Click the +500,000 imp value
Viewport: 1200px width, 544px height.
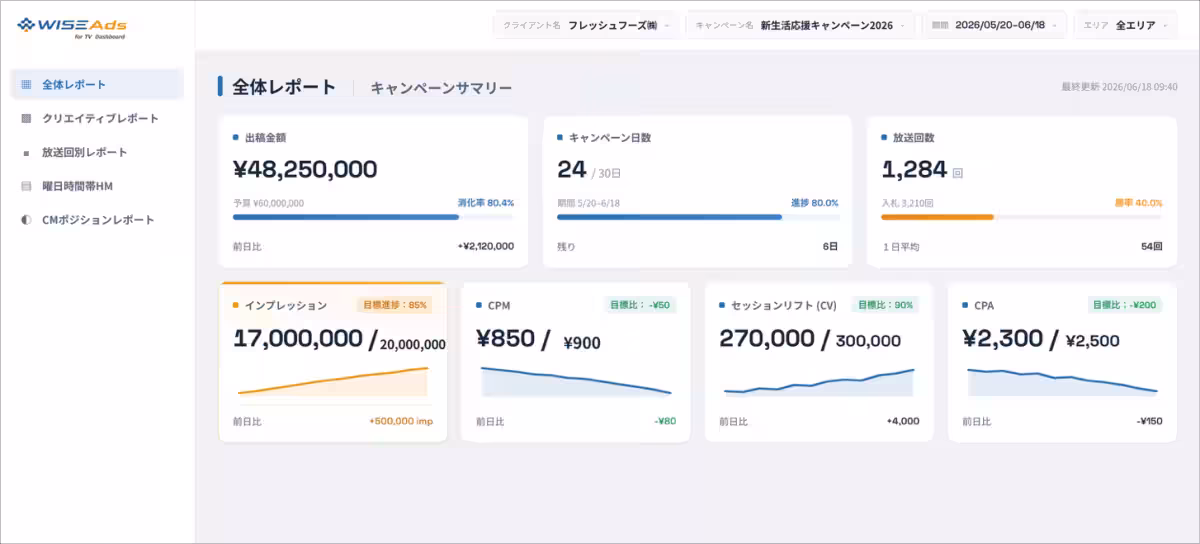click(401, 421)
